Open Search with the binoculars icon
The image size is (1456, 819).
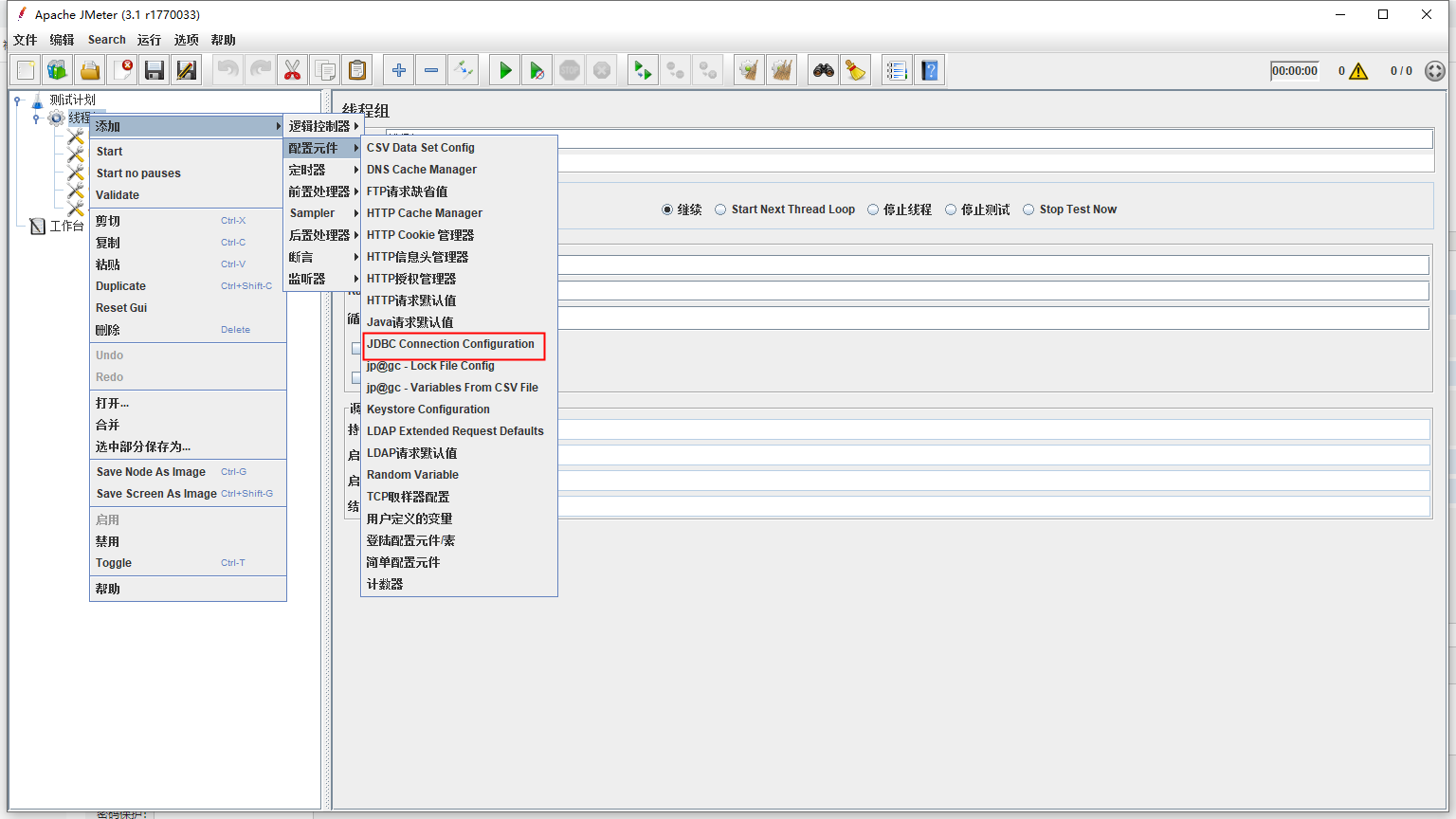[x=824, y=70]
